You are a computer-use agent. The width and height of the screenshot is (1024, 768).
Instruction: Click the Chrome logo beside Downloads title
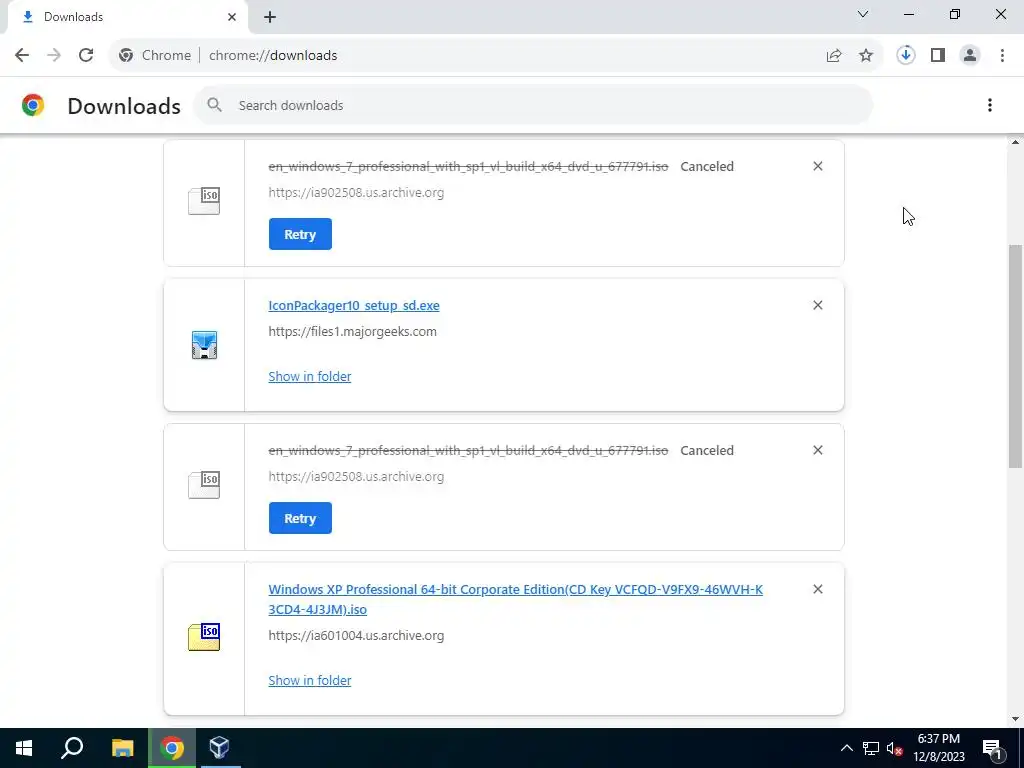coord(33,105)
